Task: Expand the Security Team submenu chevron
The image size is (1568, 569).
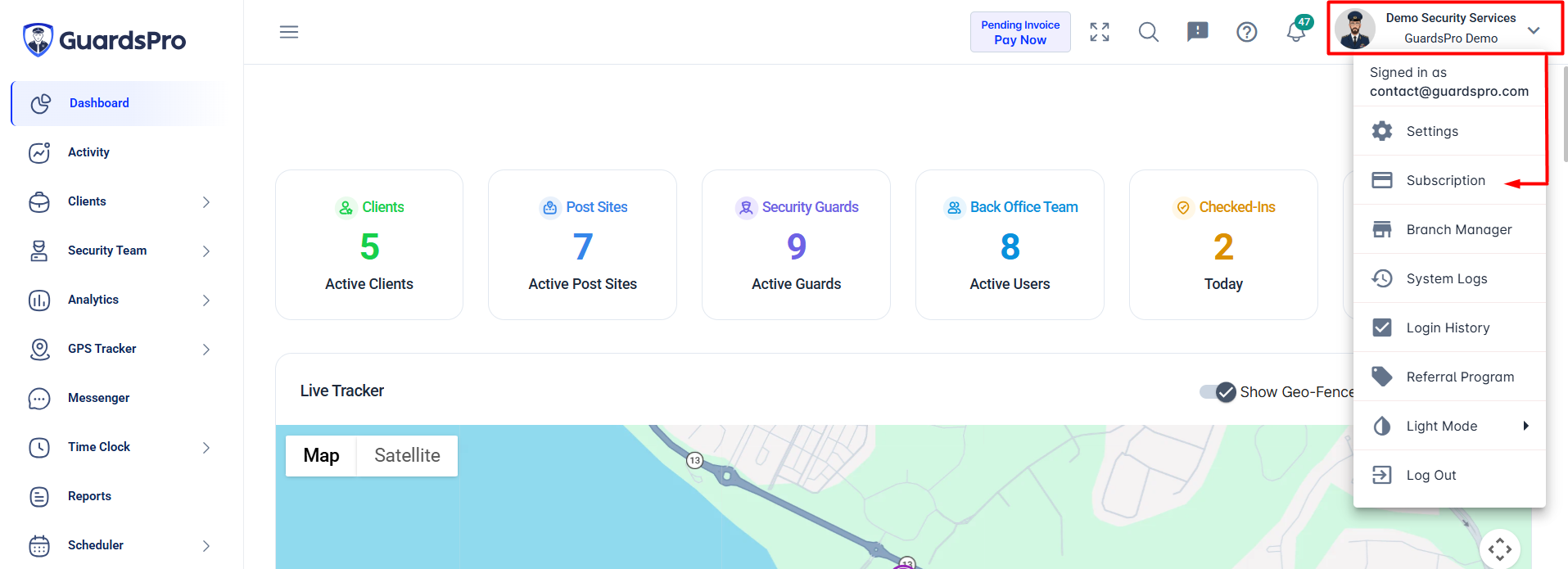Action: [x=206, y=251]
